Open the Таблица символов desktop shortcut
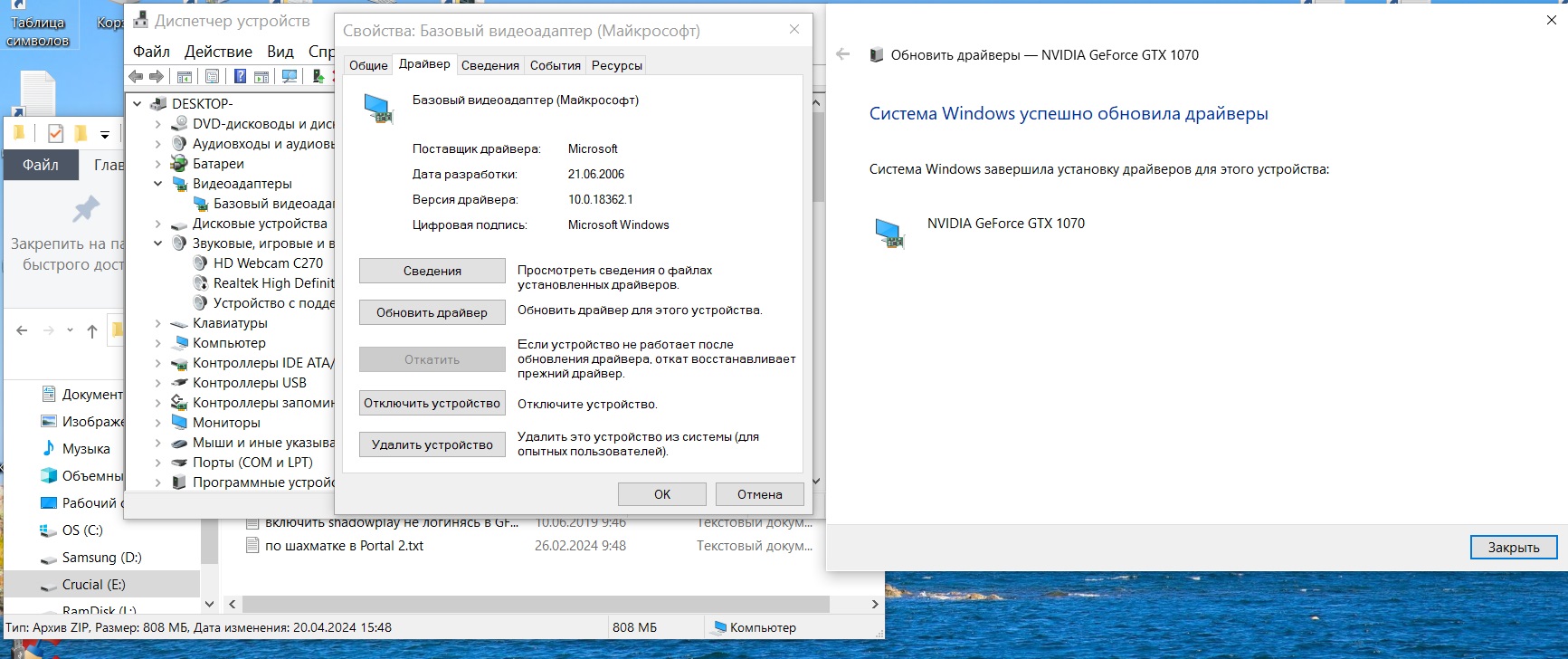This screenshot has height=659, width=1568. tap(37, 25)
